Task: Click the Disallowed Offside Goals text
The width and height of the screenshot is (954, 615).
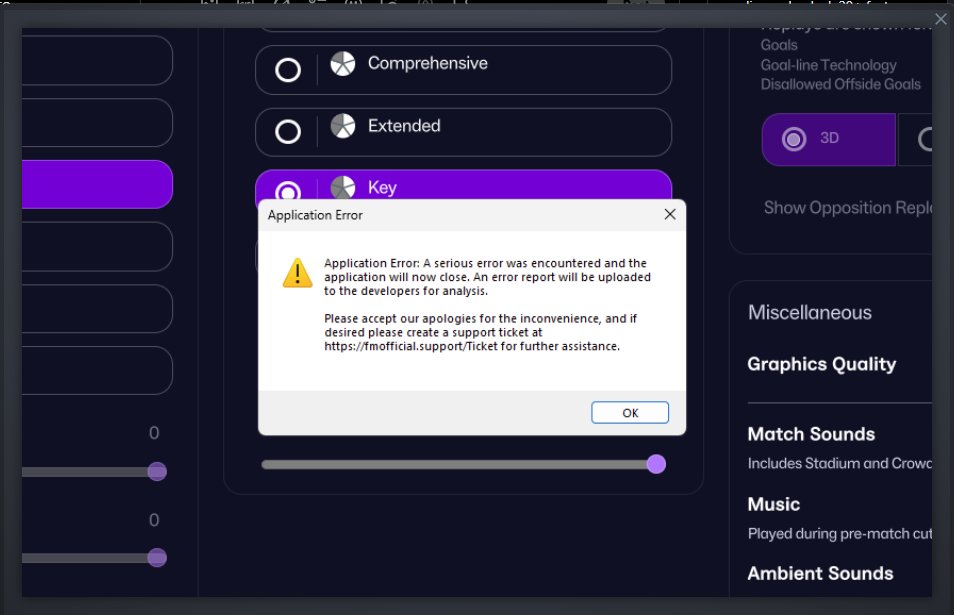Action: click(840, 84)
